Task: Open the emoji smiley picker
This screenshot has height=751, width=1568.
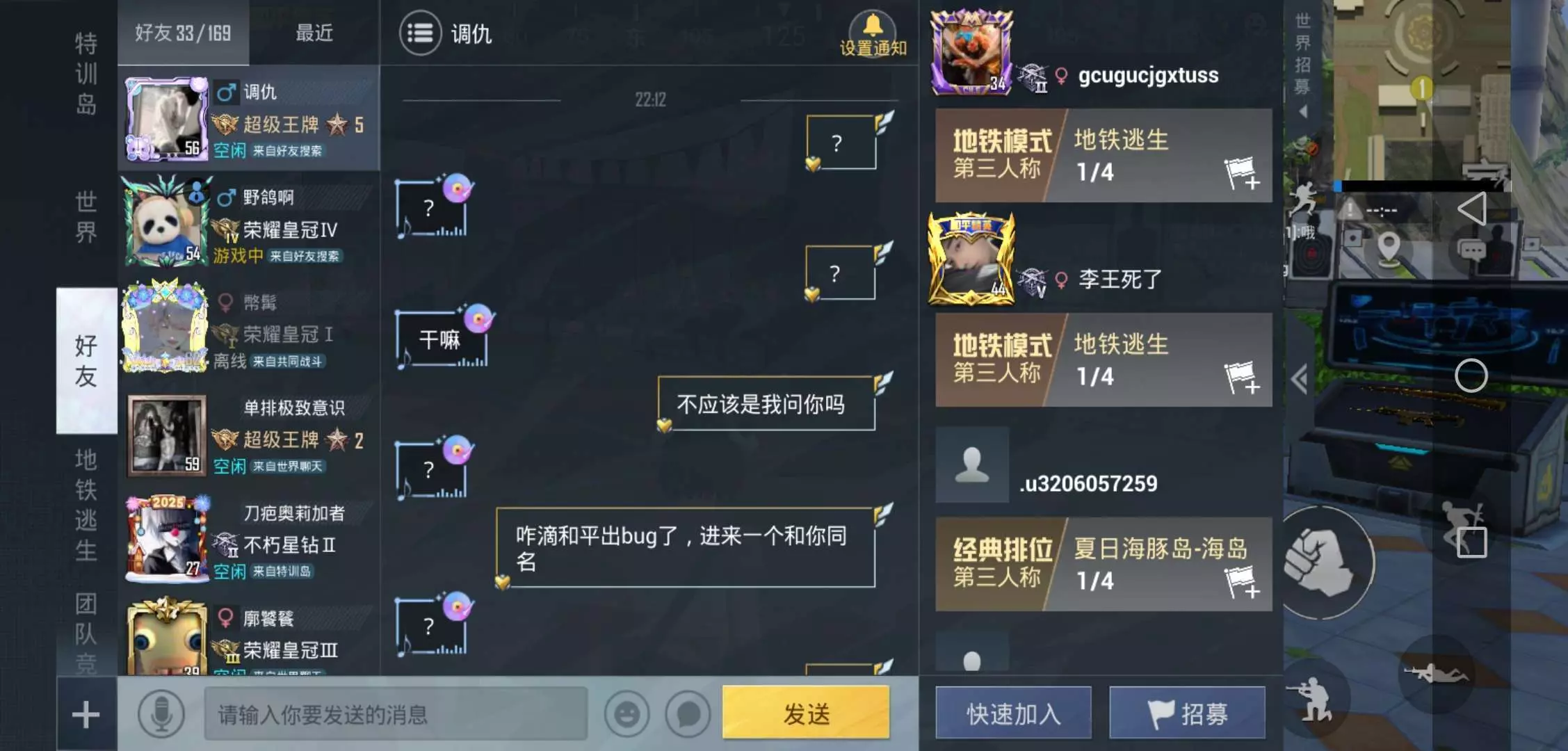Action: tap(627, 714)
